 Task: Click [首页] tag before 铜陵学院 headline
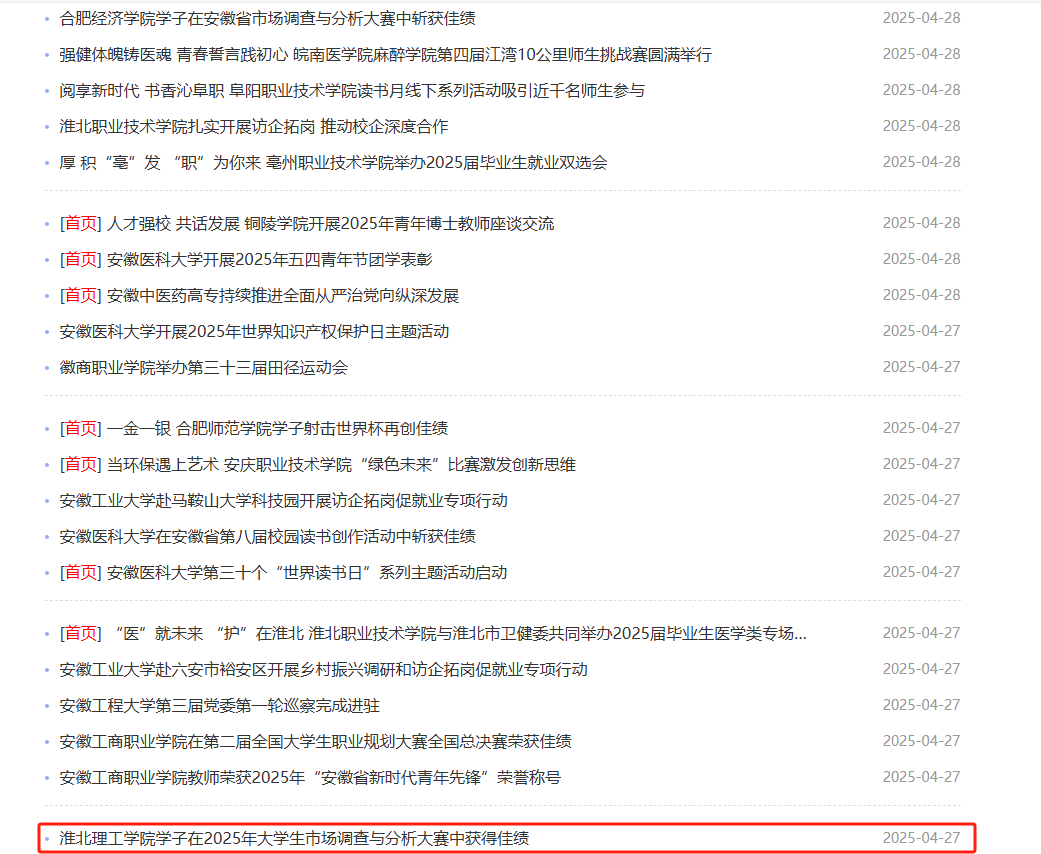tap(80, 223)
